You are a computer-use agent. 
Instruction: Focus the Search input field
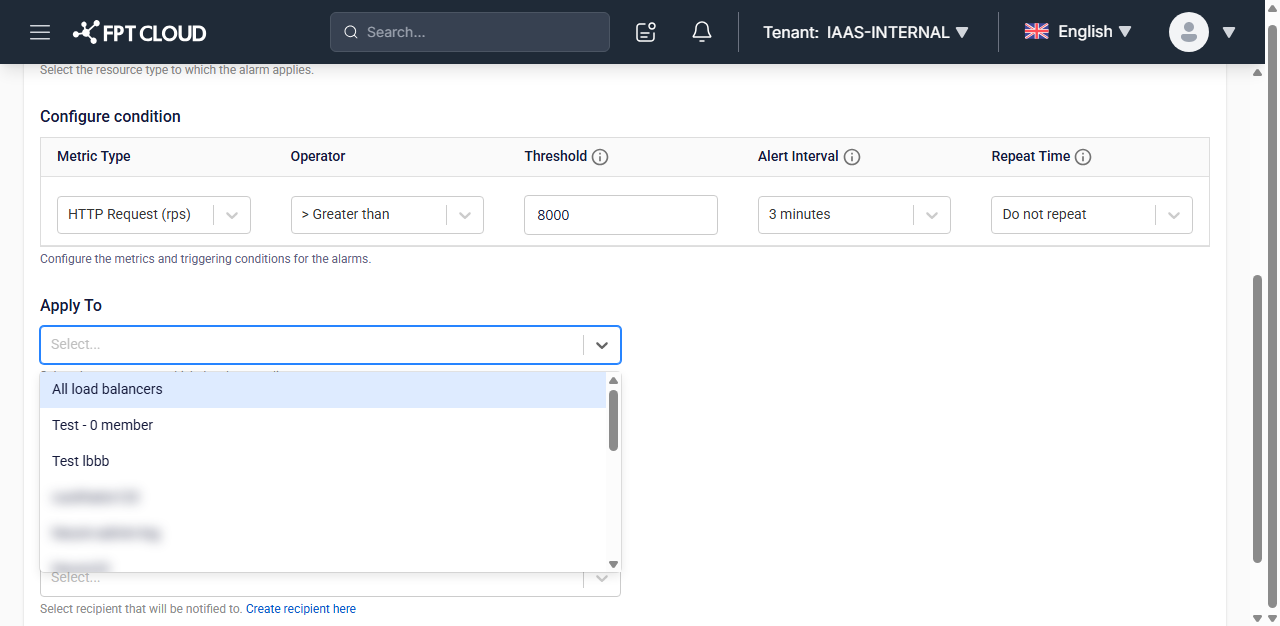coord(470,32)
